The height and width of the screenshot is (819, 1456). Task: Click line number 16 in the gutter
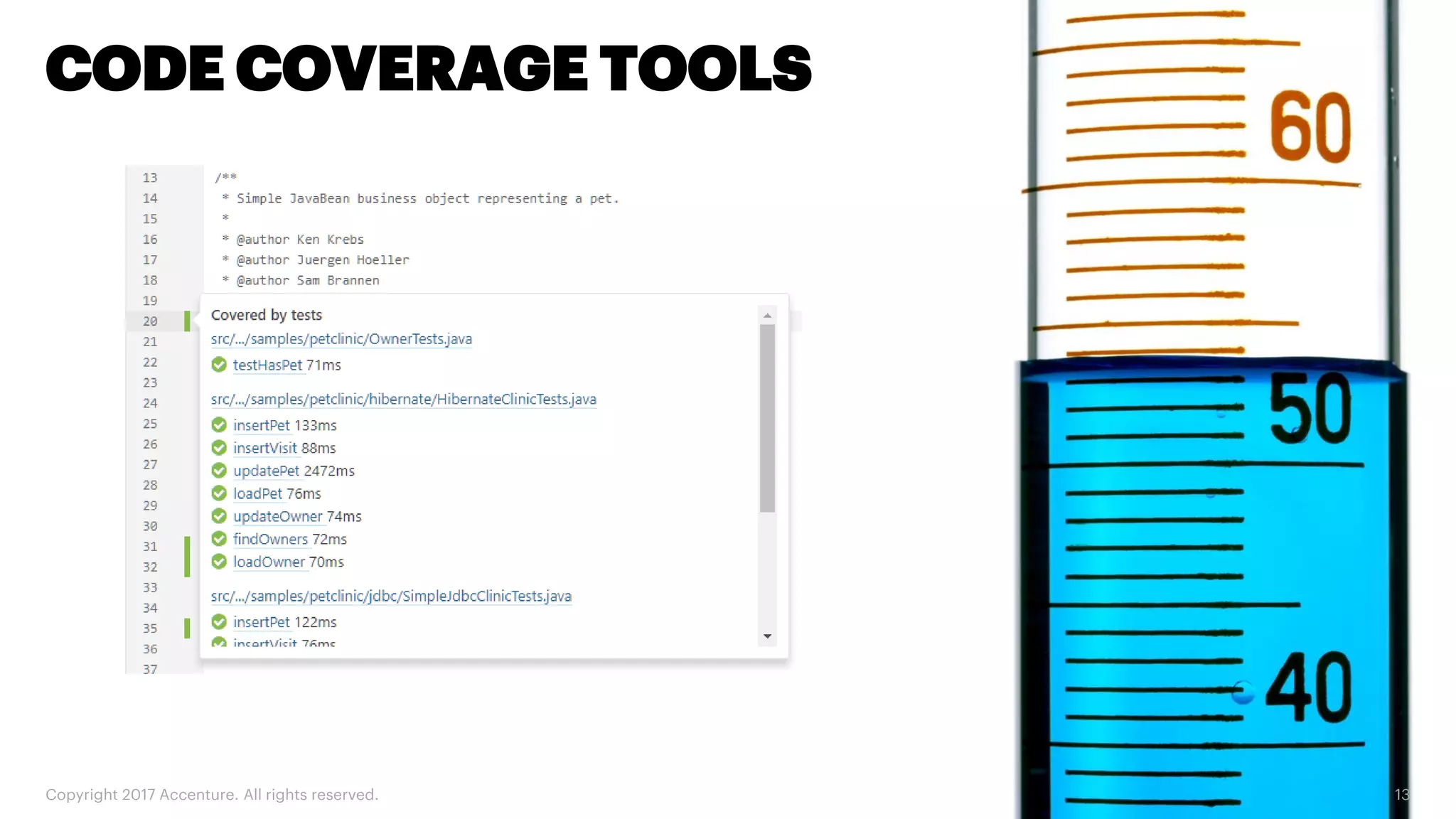coord(150,240)
